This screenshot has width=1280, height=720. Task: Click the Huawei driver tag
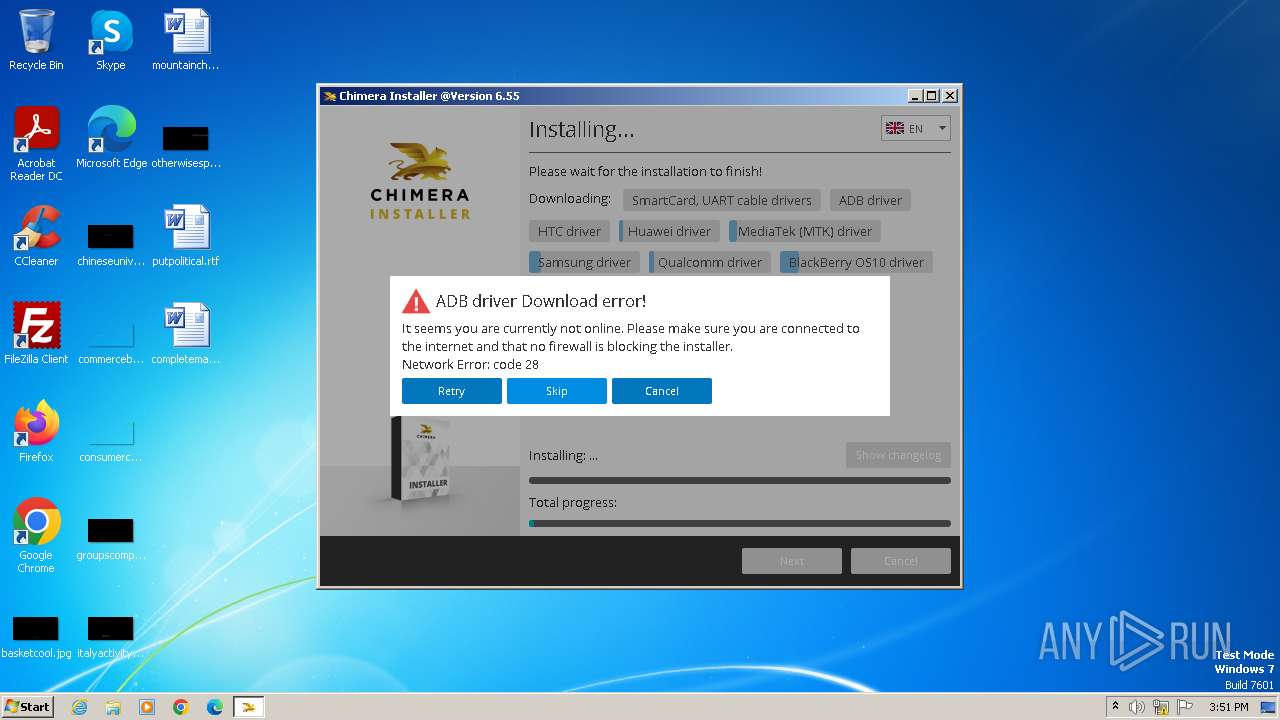click(669, 231)
